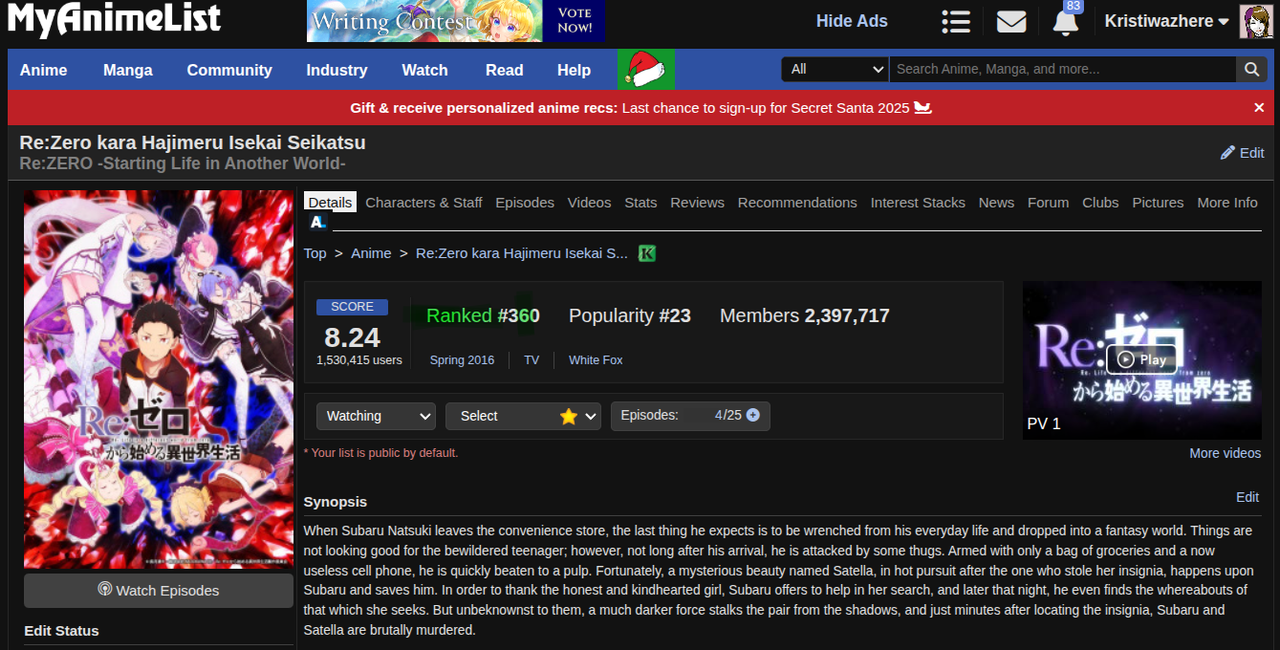Switch to the Clubs tab
1280x650 pixels.
coord(1100,202)
